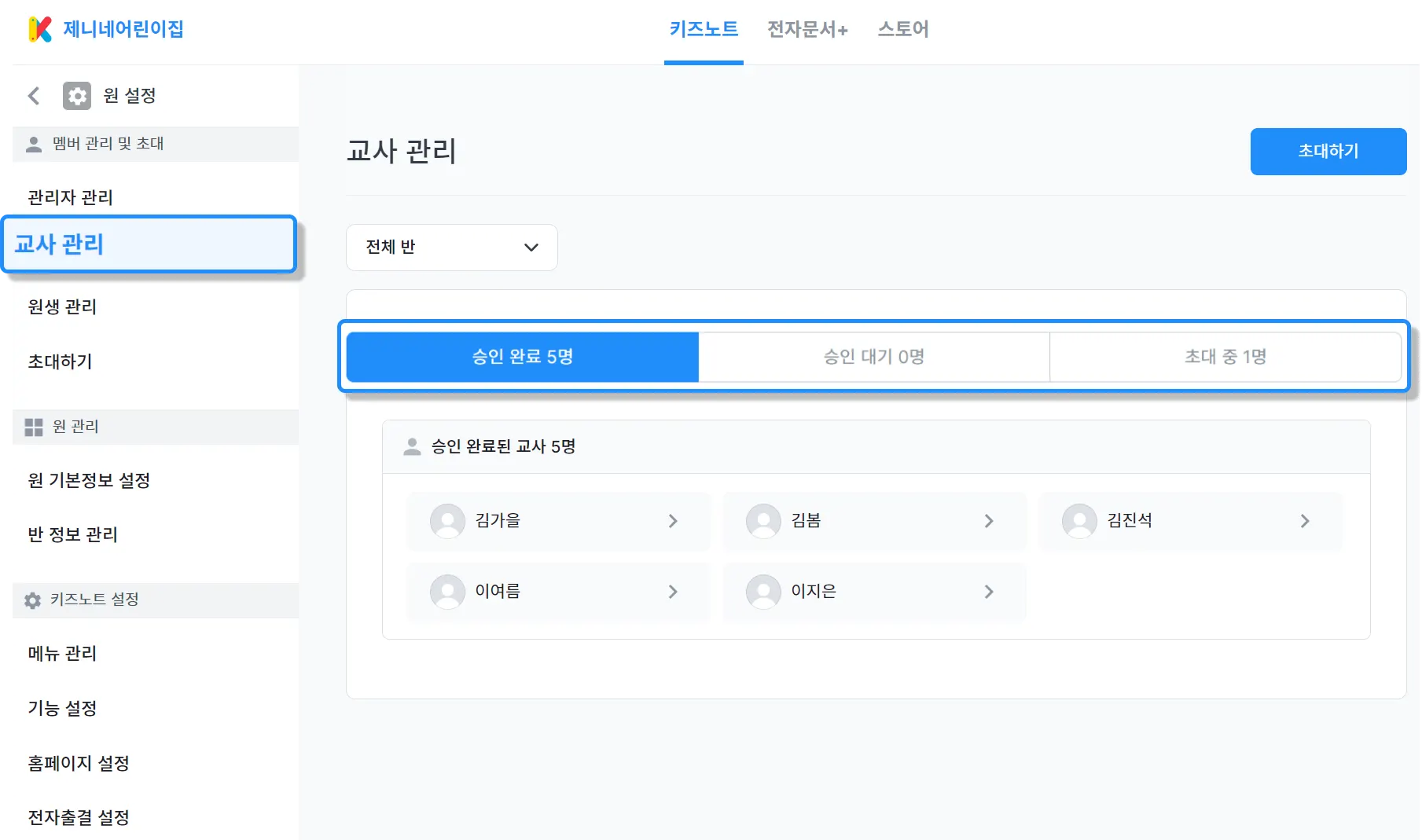
Task: Switch to the 초대 중 1명 tab
Action: [1225, 357]
